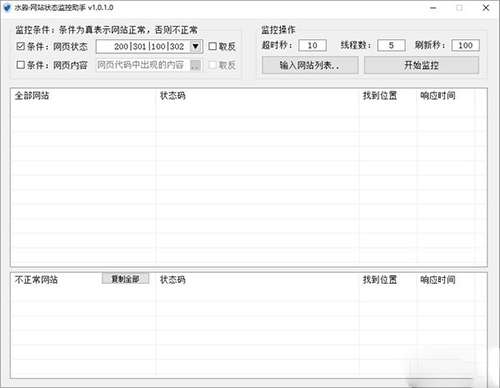
Task: Toggle the 取反 checkbox next to status codes
Action: coord(212,46)
